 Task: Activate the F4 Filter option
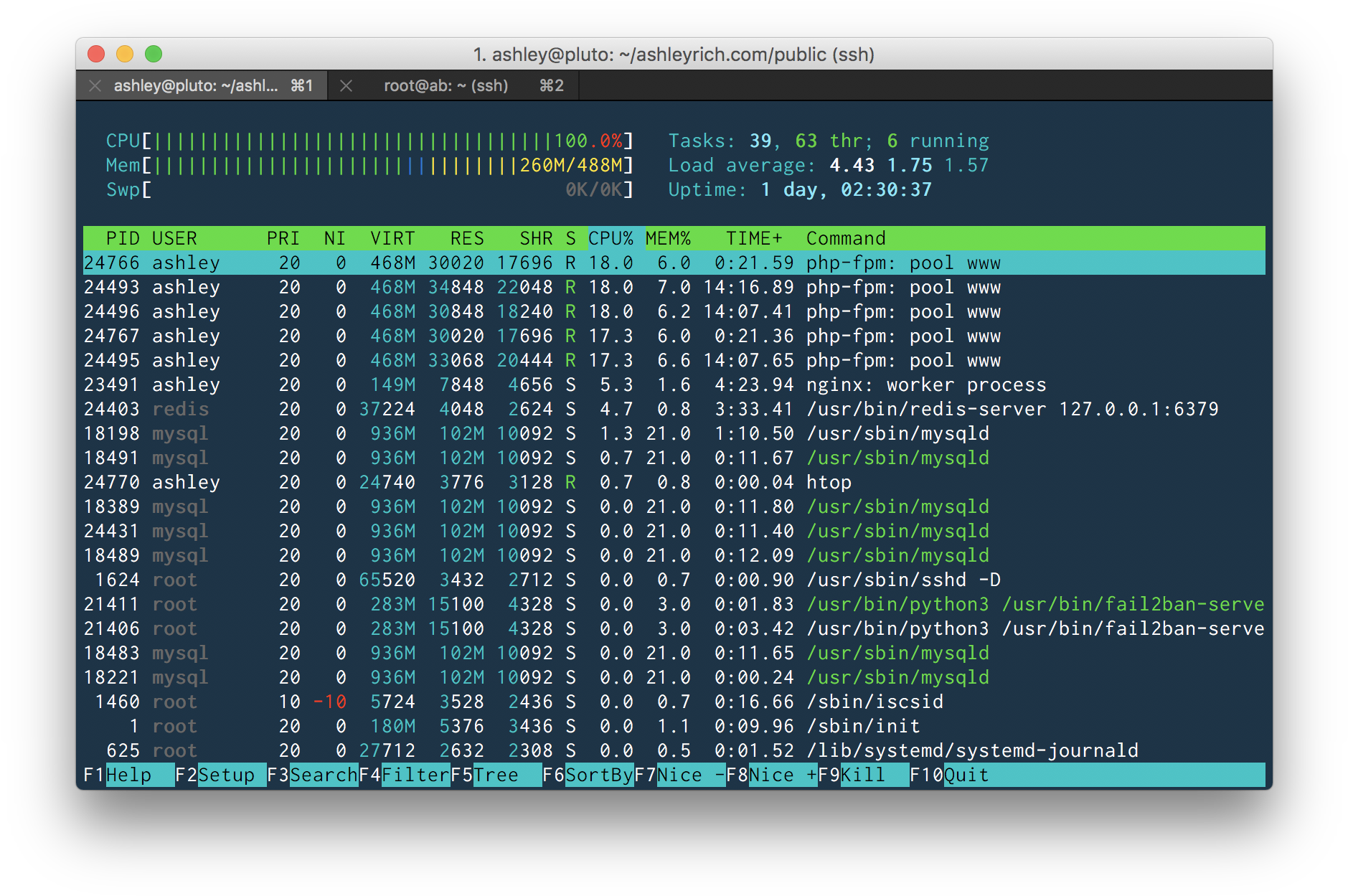tap(415, 775)
